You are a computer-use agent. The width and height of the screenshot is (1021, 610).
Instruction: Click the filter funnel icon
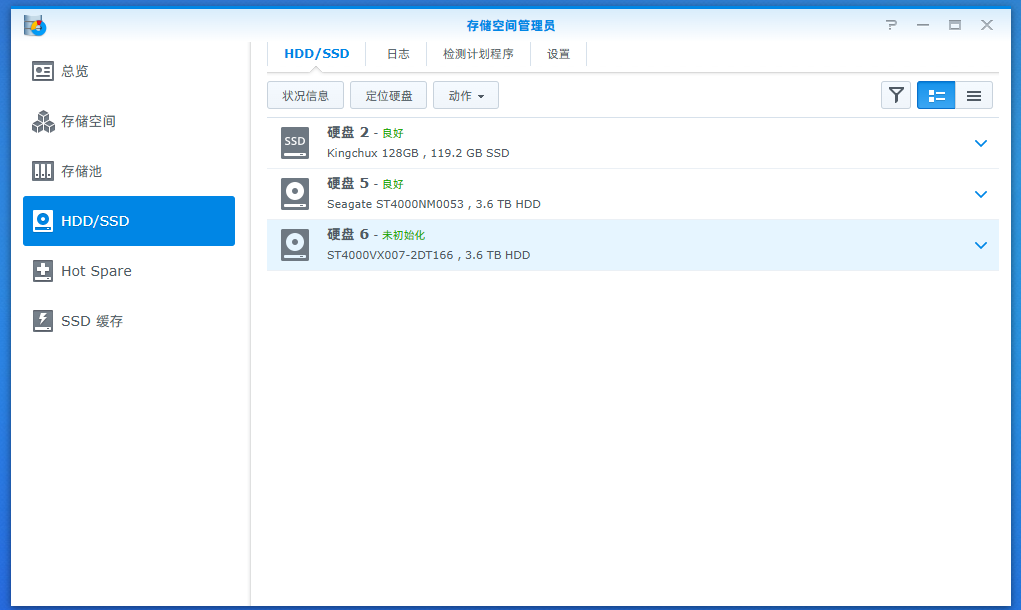click(896, 95)
